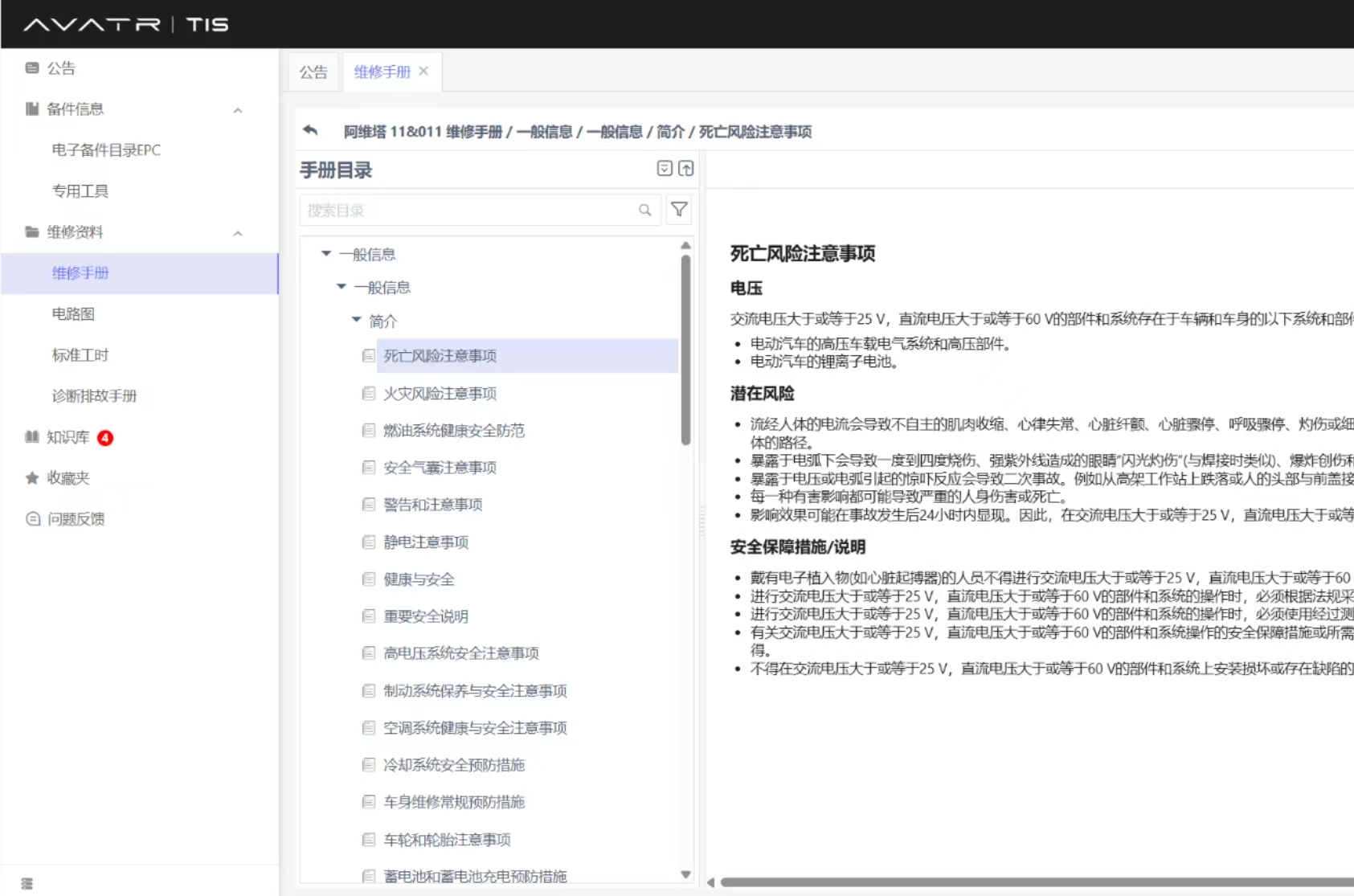The width and height of the screenshot is (1354, 896).
Task: Click the directory scrollbar down arrow
Action: click(x=685, y=874)
